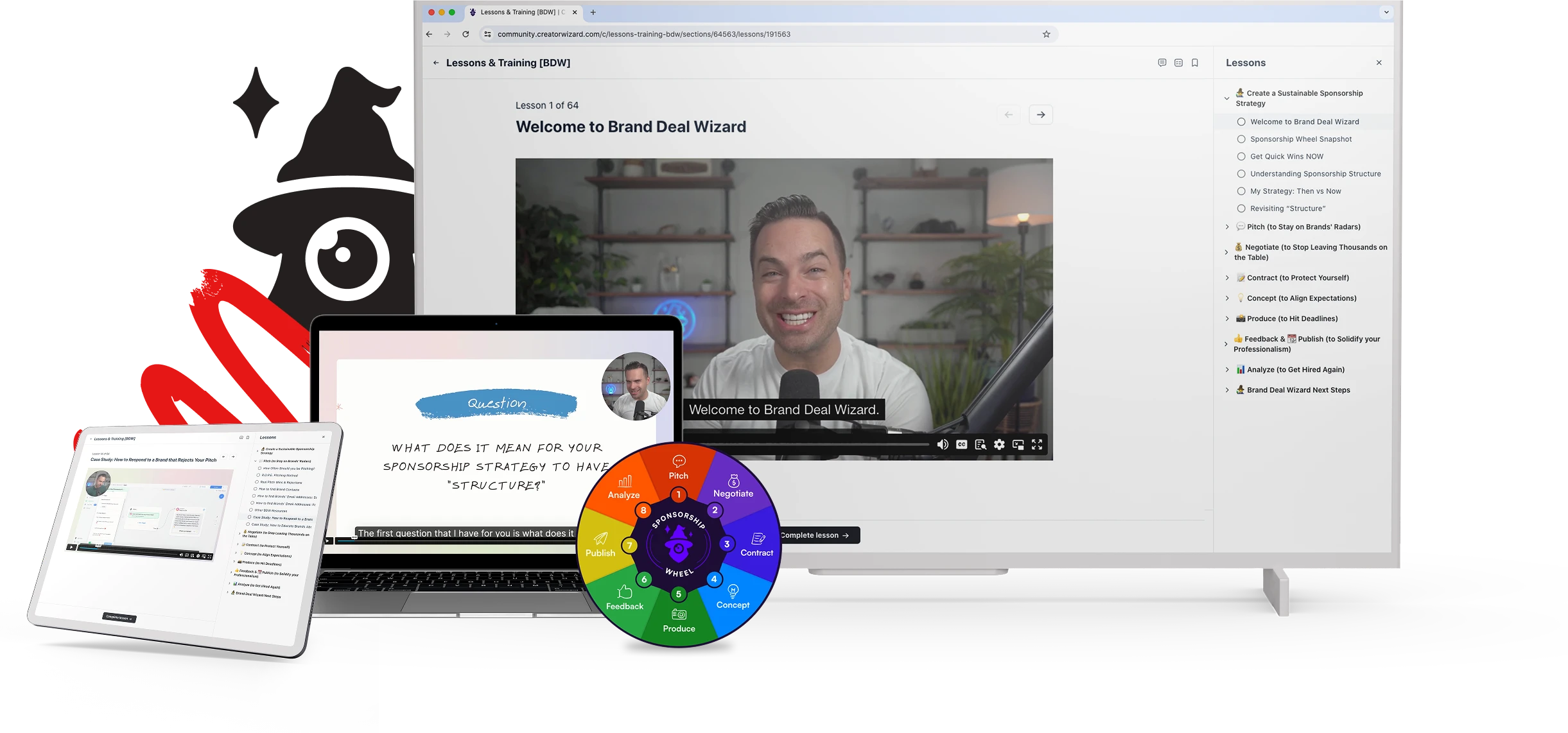Select the Lessons & Training [BDW] browser tab

[x=519, y=12]
